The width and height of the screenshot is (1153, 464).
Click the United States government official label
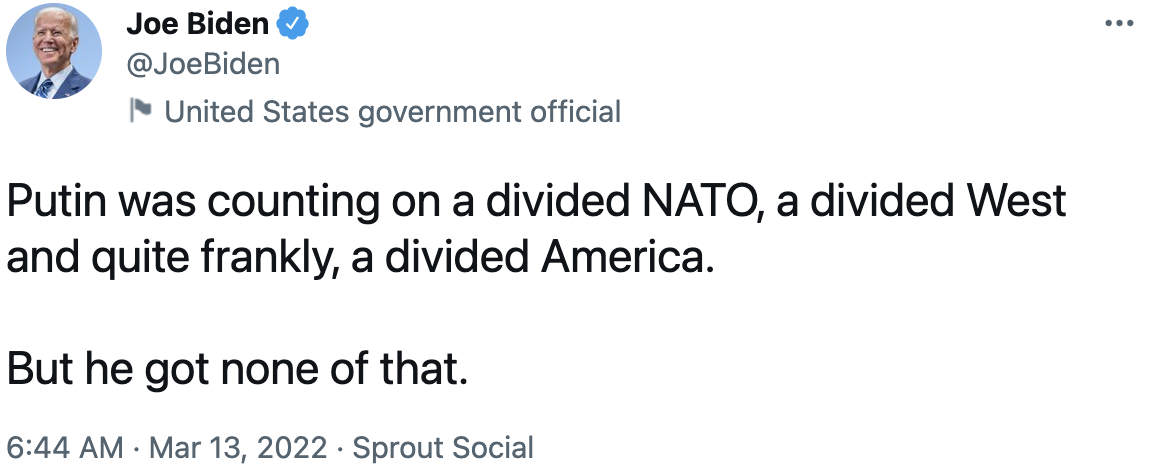(x=393, y=112)
